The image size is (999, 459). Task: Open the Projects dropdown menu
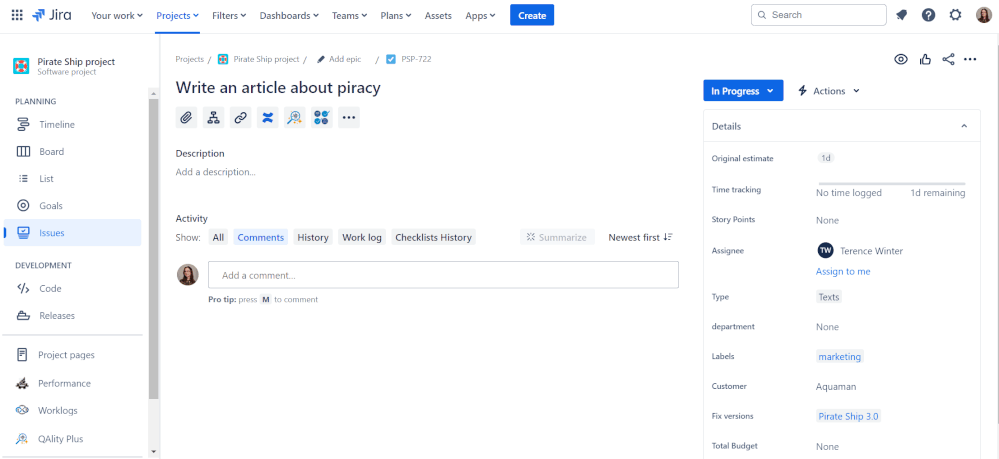pos(178,15)
